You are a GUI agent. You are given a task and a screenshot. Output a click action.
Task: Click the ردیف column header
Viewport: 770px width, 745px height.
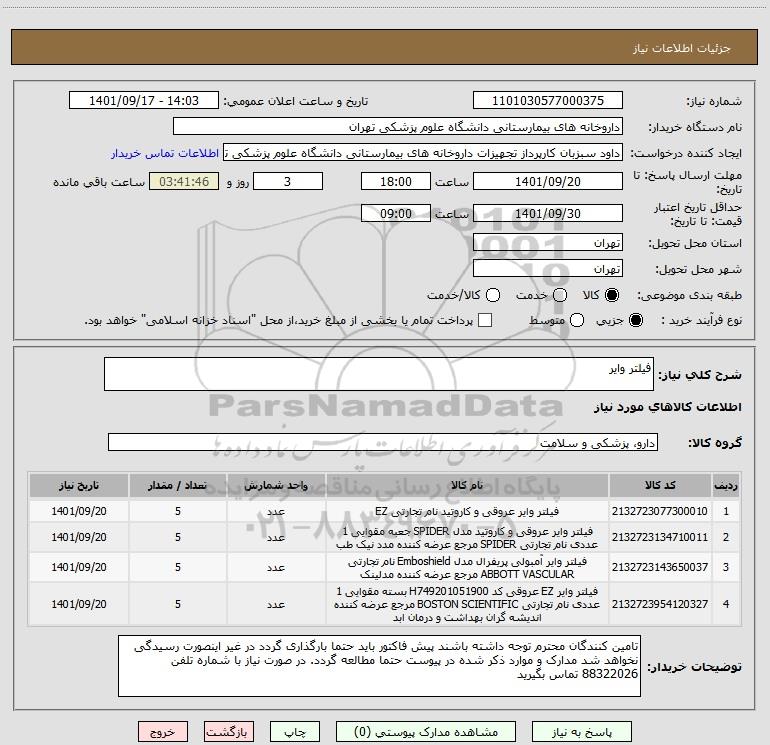coord(726,485)
